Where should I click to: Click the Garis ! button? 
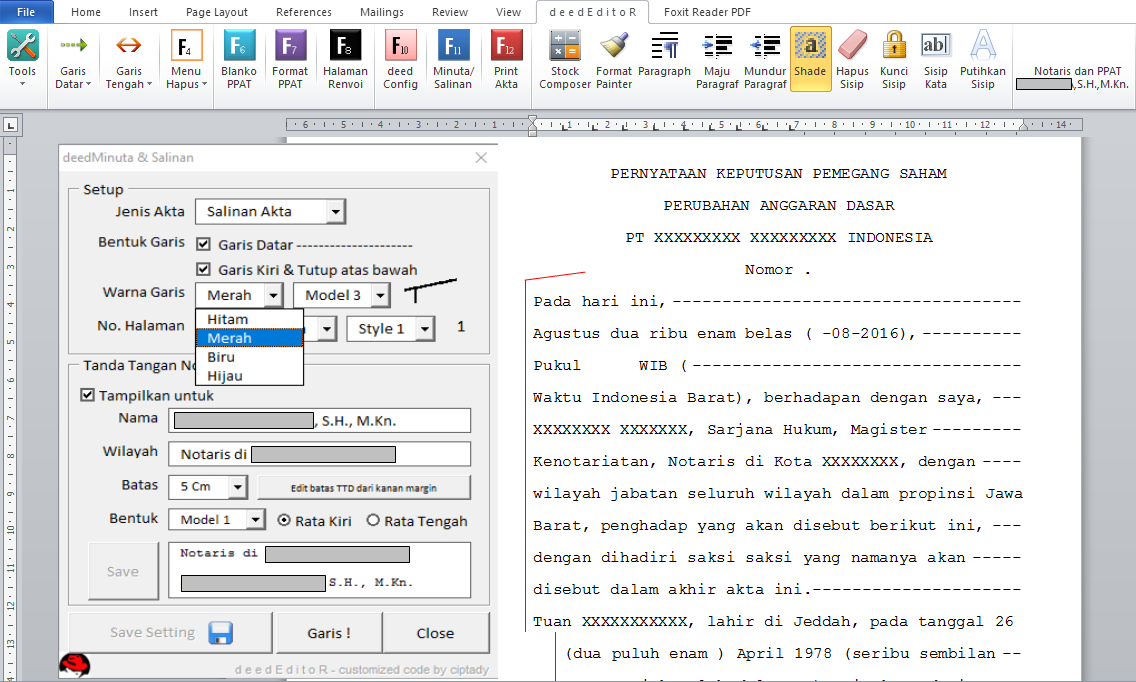[x=328, y=633]
